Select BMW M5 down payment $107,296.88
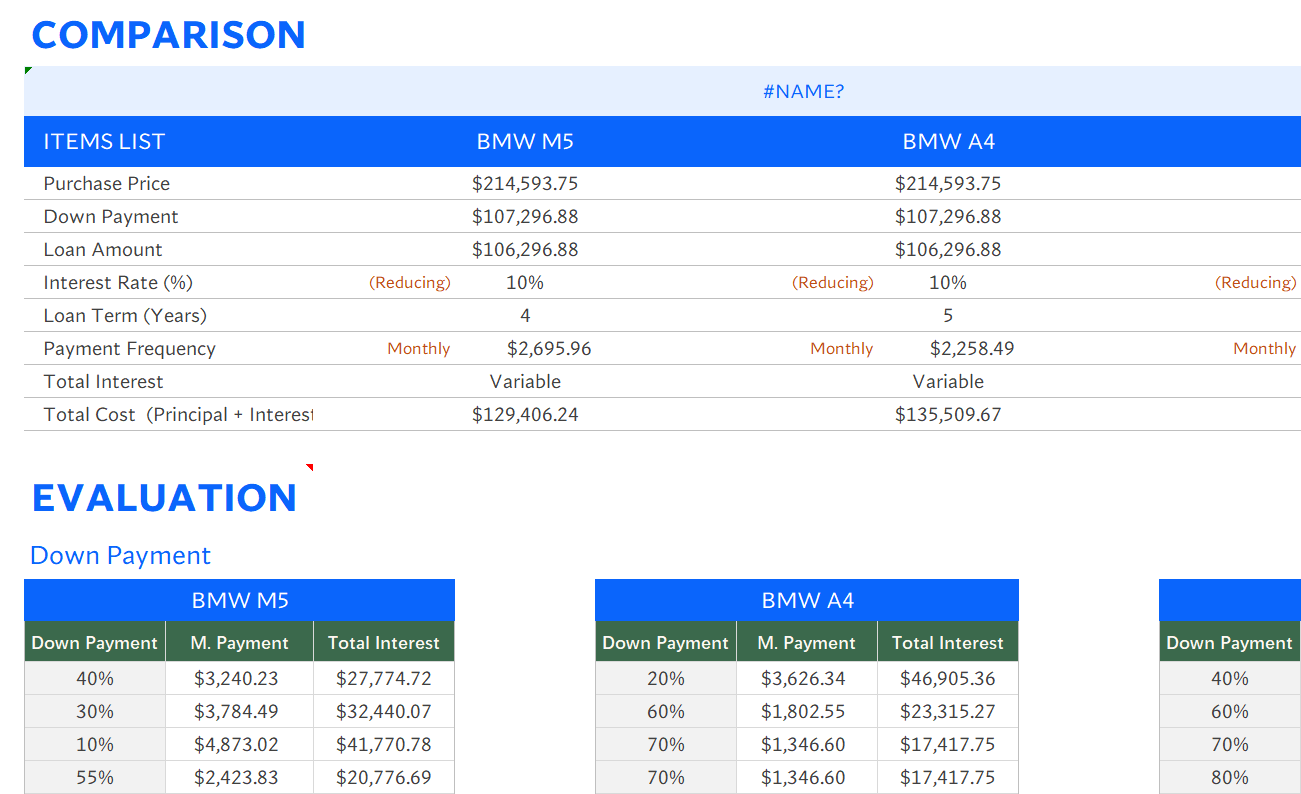 [525, 216]
